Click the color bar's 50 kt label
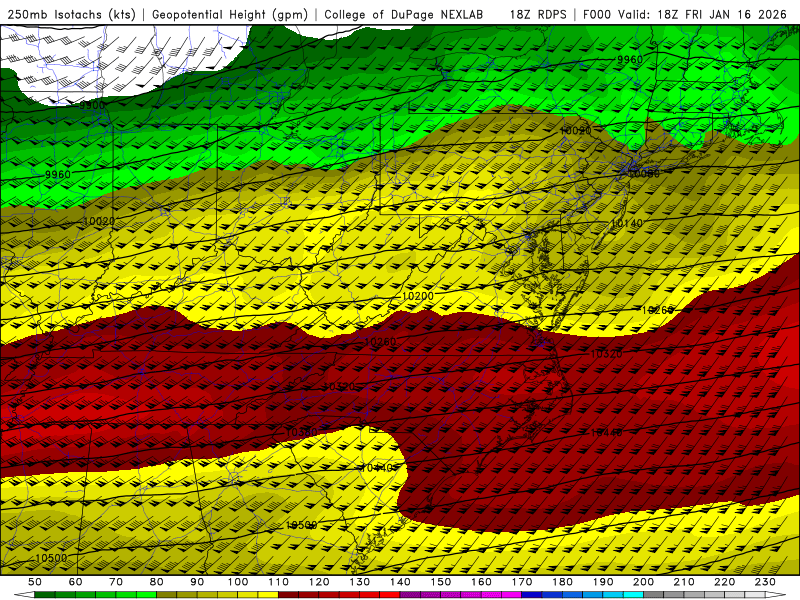This screenshot has width=800, height=600. pos(35,582)
